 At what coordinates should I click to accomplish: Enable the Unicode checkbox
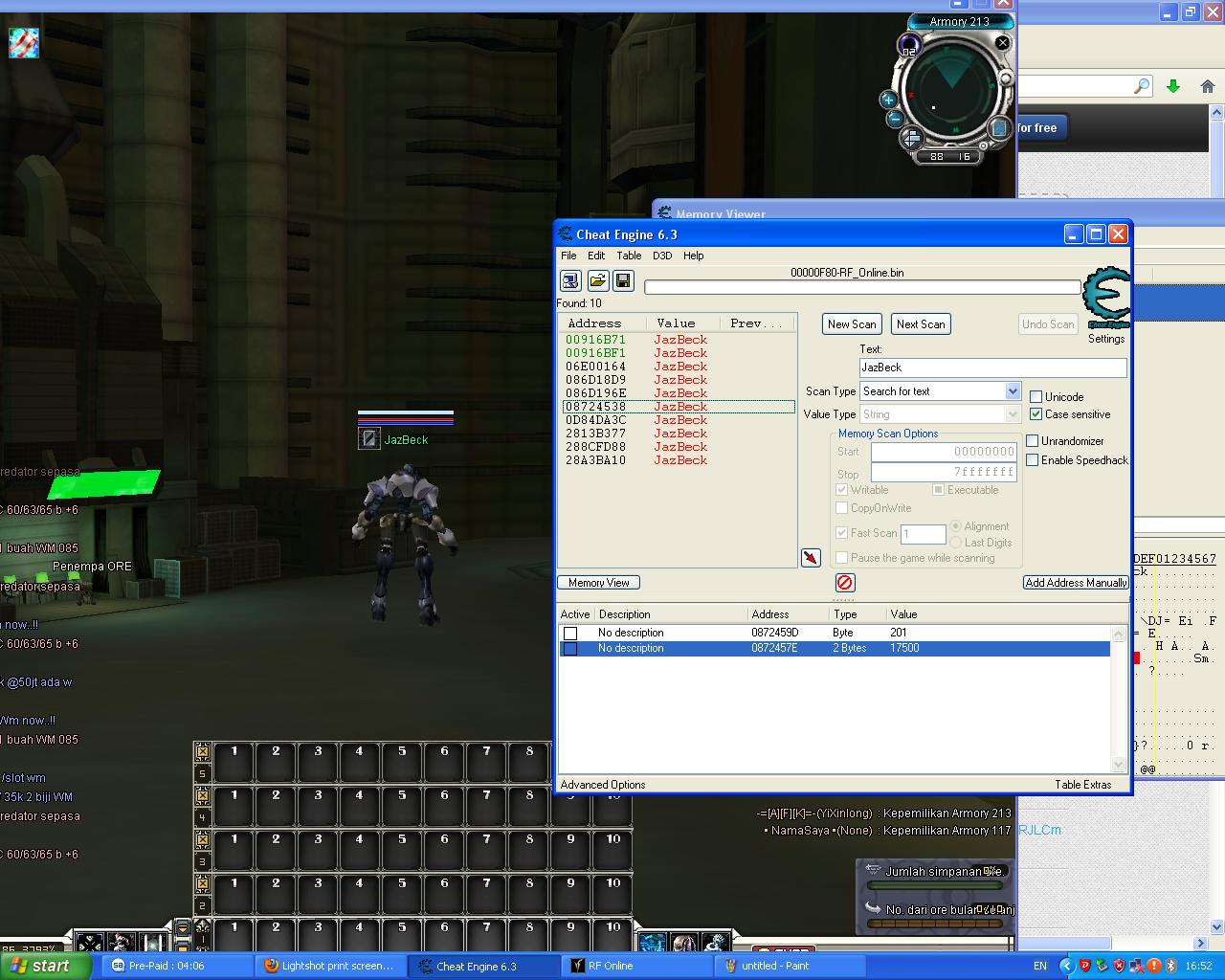[1036, 396]
